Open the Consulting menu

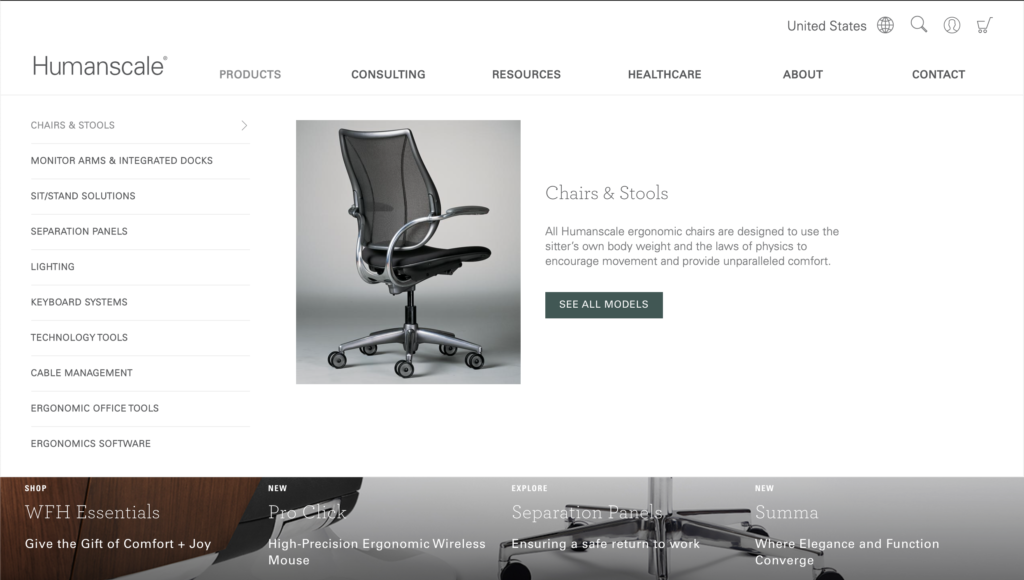tap(388, 74)
